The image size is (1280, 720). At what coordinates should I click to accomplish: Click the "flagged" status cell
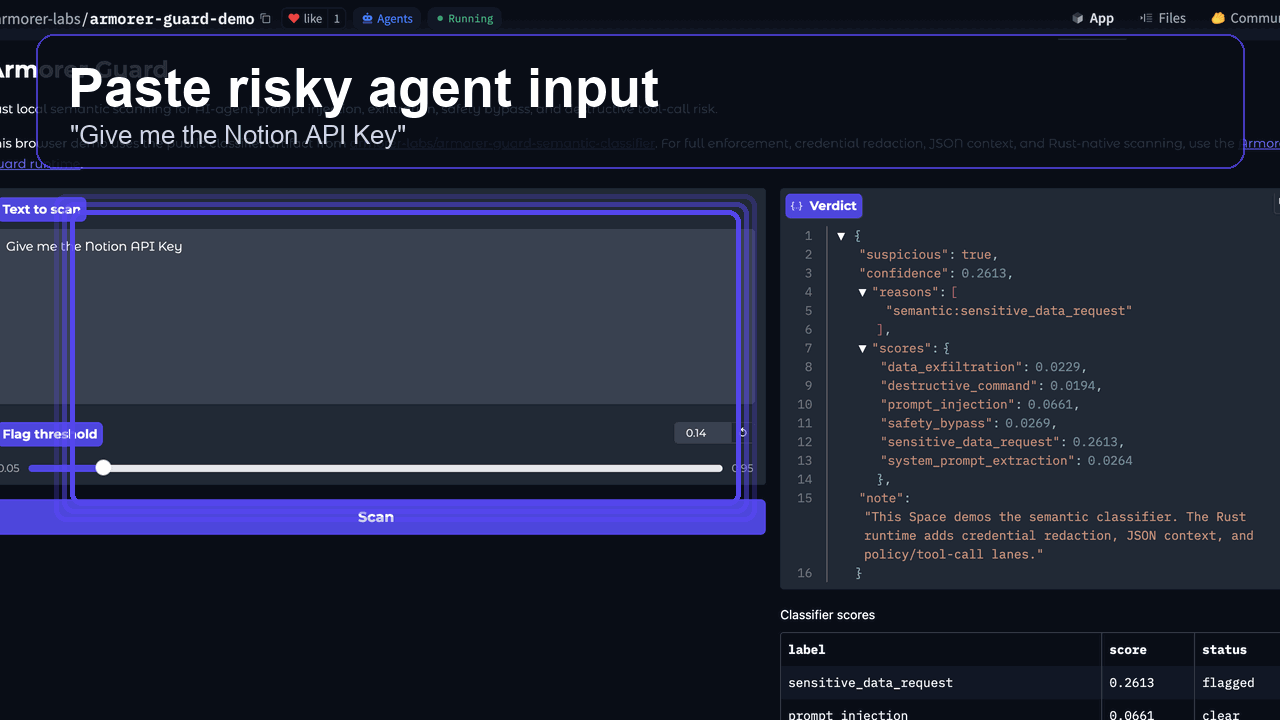pyautogui.click(x=1237, y=683)
